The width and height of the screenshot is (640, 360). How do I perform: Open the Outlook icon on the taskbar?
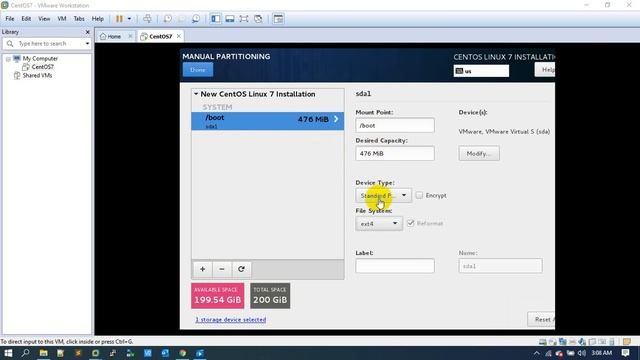point(165,353)
